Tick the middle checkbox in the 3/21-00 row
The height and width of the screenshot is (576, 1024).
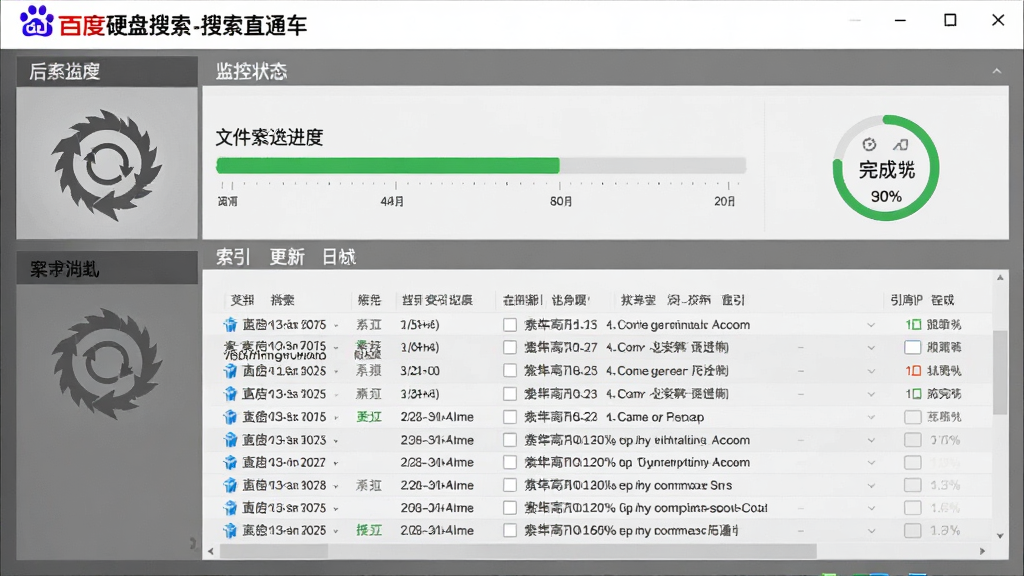[x=510, y=371]
